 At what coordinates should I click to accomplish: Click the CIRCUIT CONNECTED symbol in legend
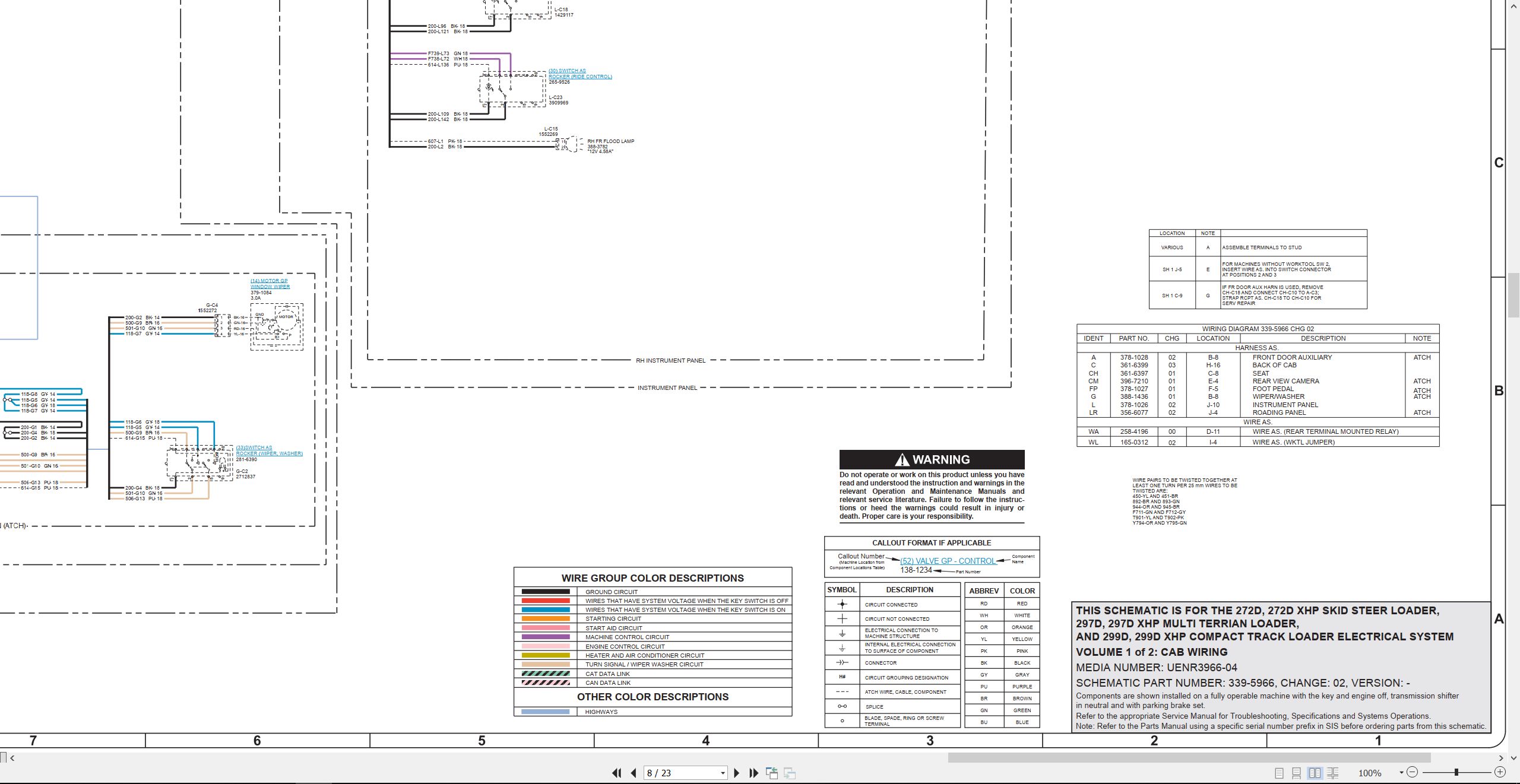pos(842,604)
